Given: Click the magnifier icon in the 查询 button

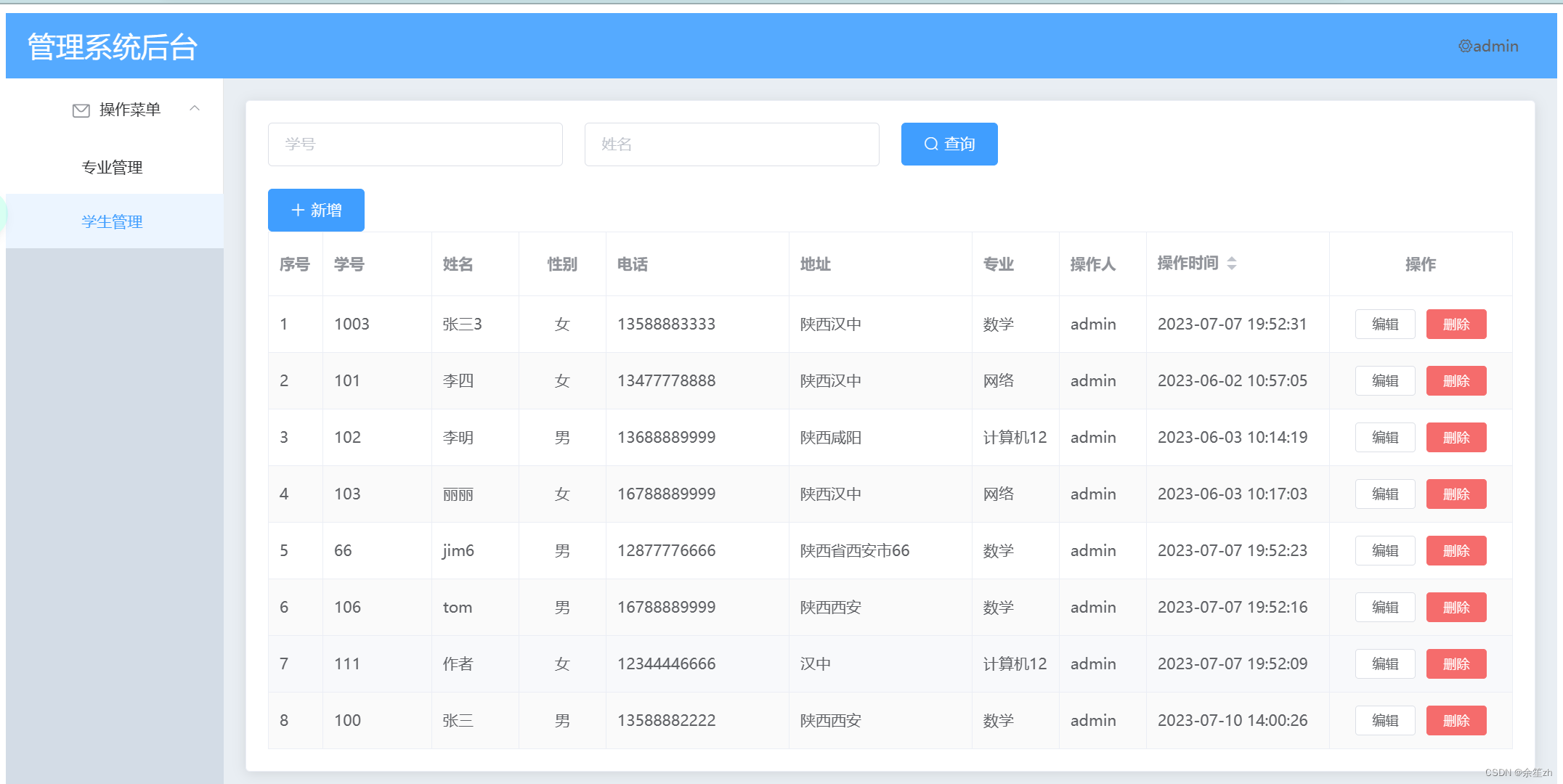Looking at the screenshot, I should pos(930,144).
